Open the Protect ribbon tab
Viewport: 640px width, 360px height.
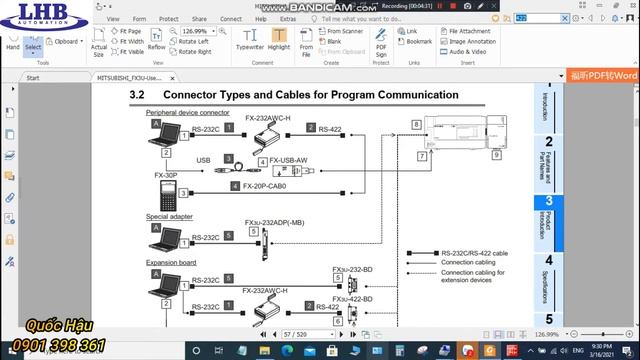click(x=169, y=19)
